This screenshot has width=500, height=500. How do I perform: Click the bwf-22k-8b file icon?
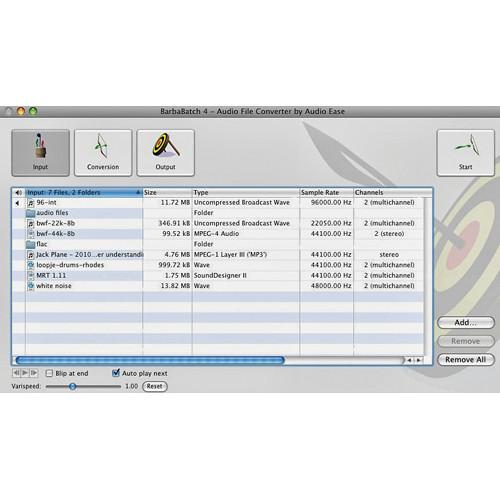tap(31, 223)
